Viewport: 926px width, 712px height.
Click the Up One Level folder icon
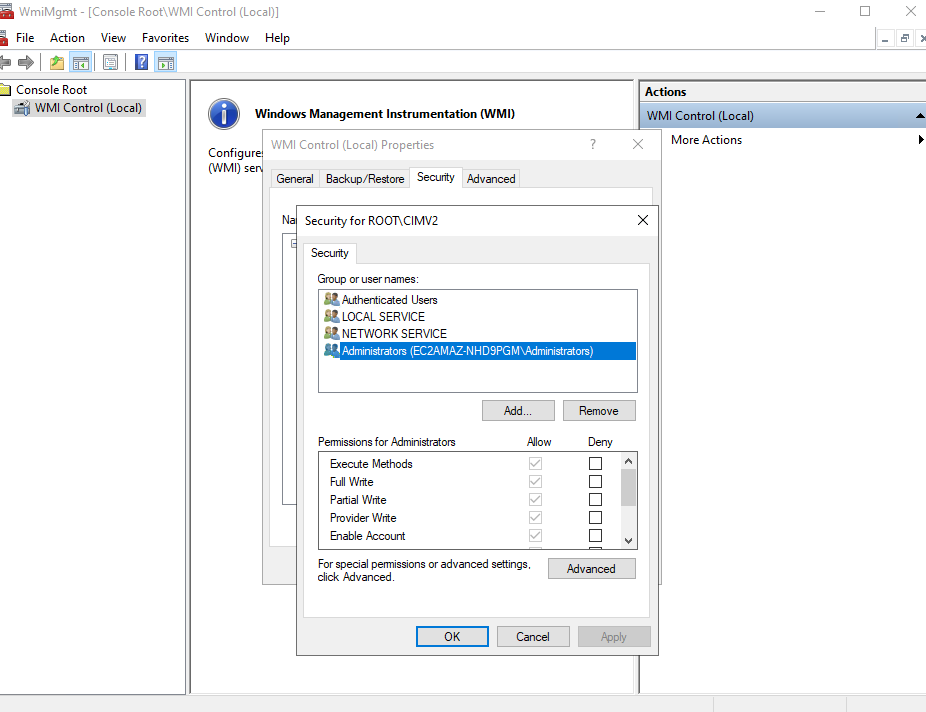[x=57, y=63]
